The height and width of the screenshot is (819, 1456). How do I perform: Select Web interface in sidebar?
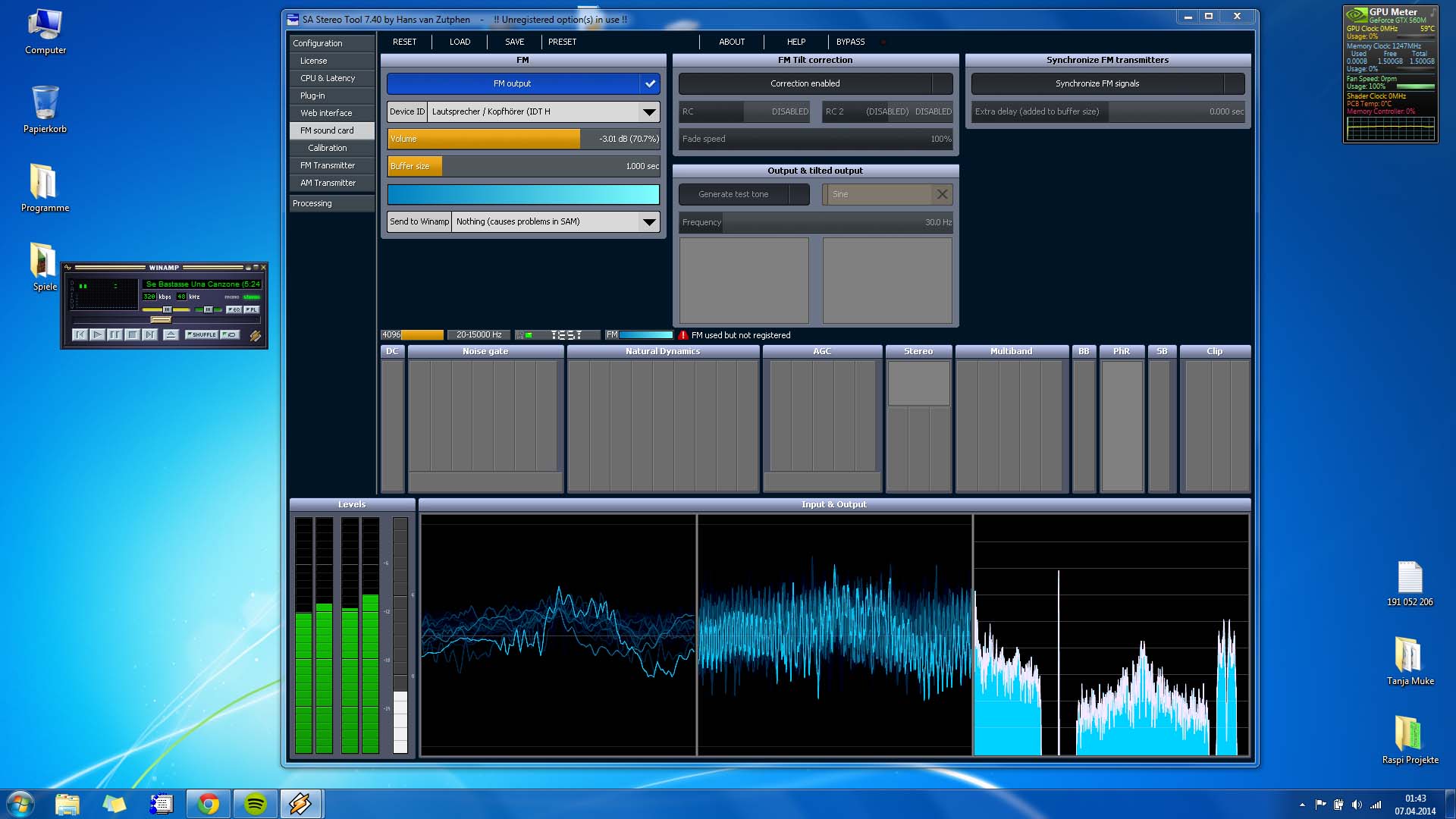pyautogui.click(x=332, y=113)
